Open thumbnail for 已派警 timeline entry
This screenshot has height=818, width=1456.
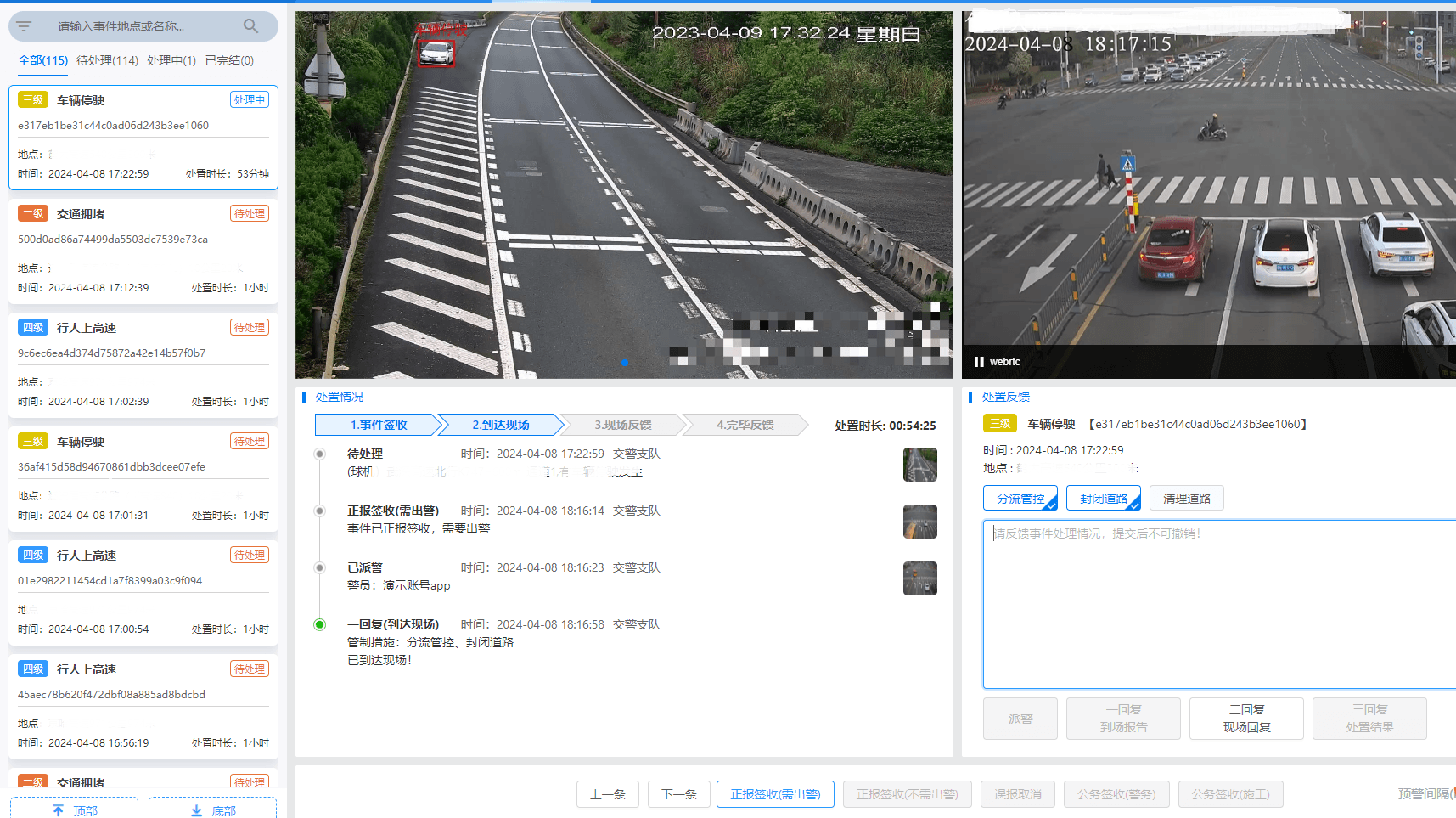919,578
